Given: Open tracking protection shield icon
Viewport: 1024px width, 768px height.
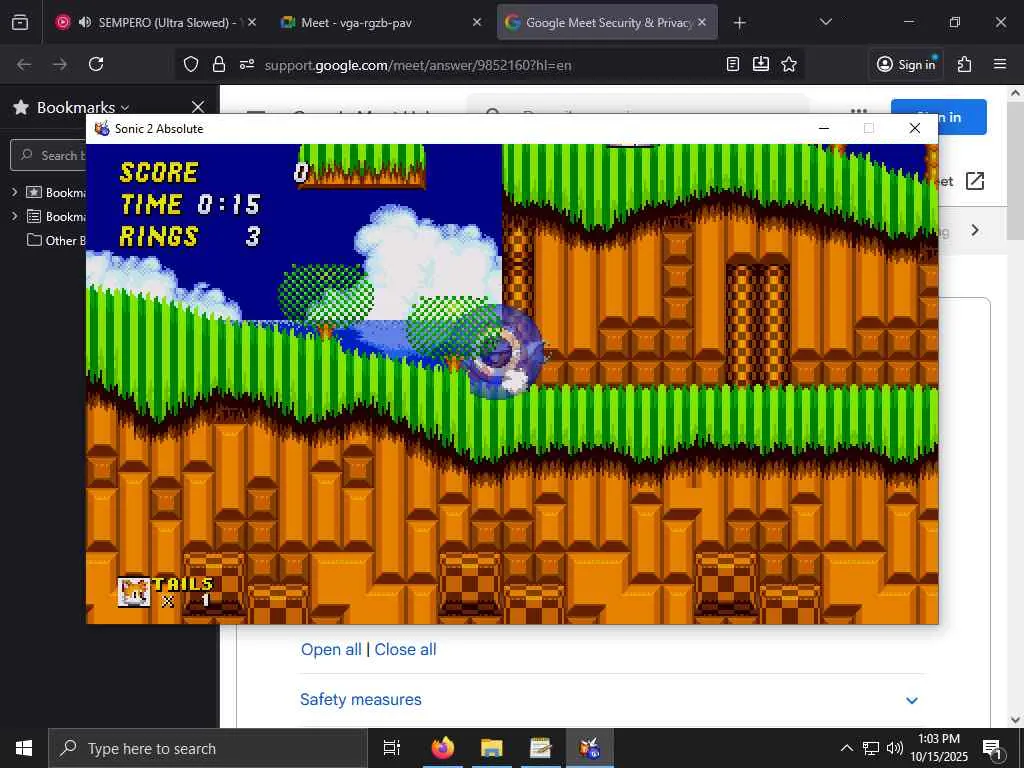Looking at the screenshot, I should pyautogui.click(x=191, y=64).
